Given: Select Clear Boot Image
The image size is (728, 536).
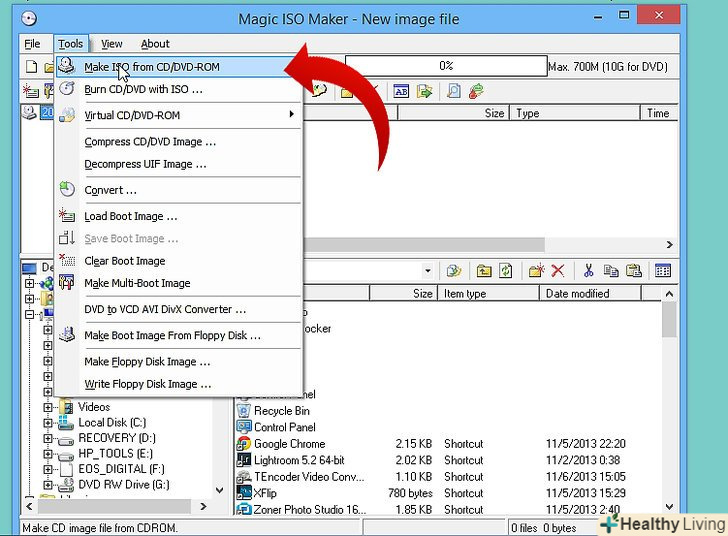Looking at the screenshot, I should click(178, 261).
